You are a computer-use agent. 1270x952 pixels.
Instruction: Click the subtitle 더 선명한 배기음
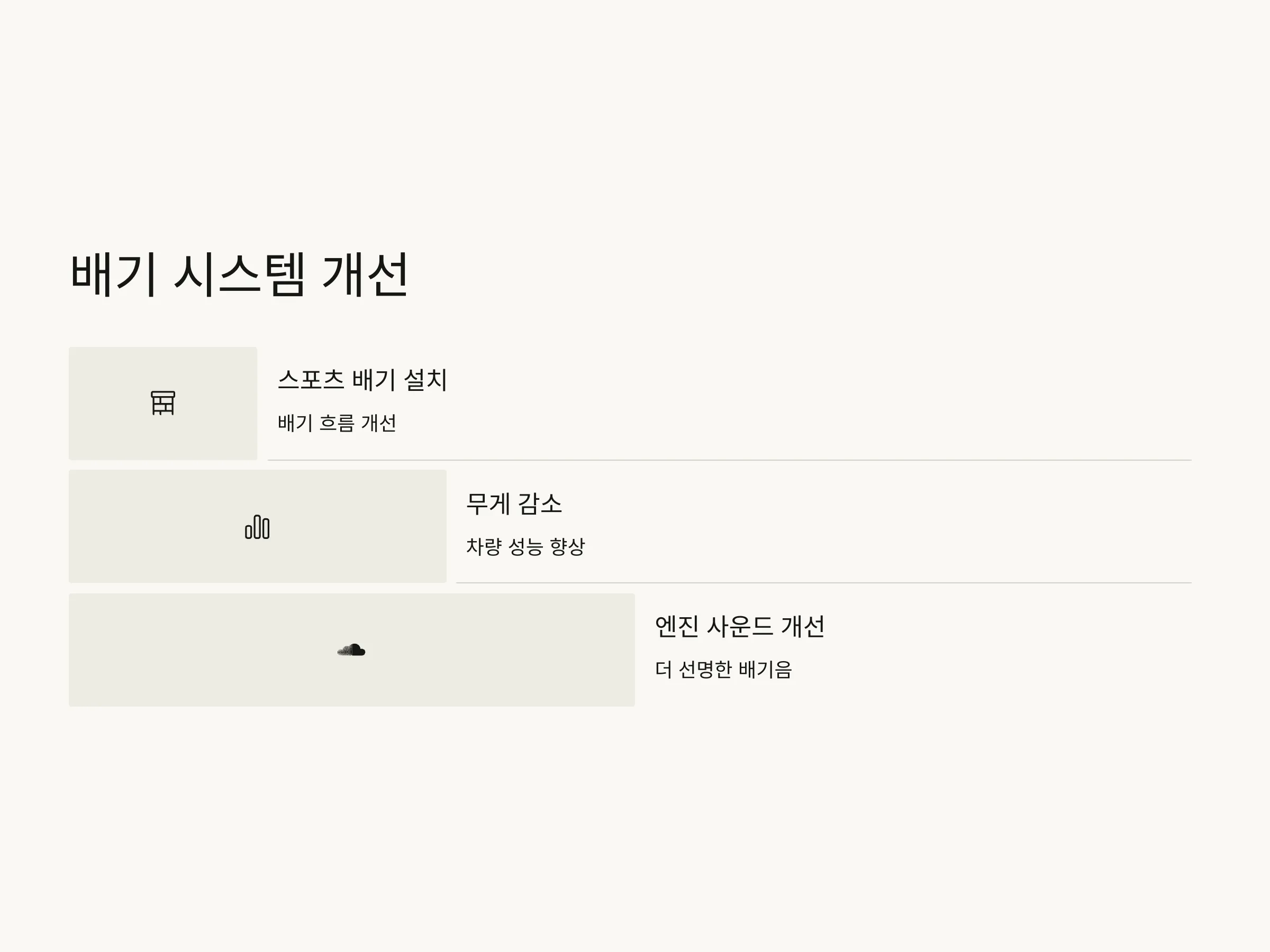tap(723, 669)
